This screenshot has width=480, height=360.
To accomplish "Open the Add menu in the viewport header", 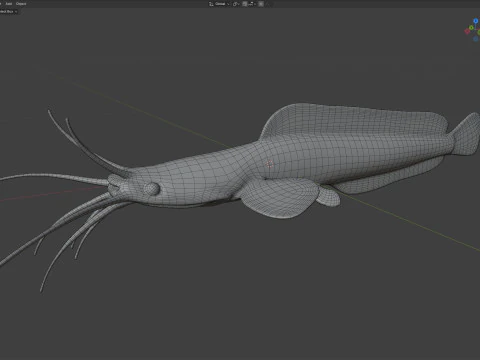I will click(x=9, y=4).
